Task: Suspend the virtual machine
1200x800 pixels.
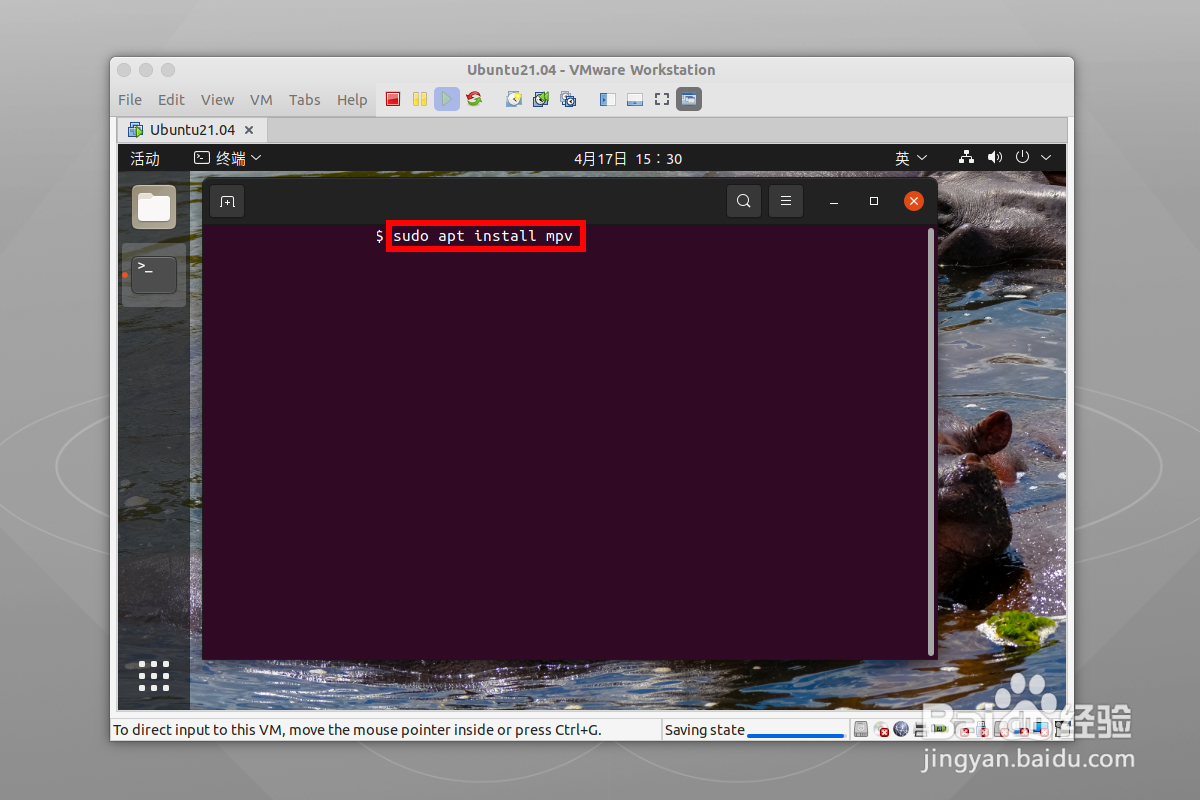Action: coord(419,99)
